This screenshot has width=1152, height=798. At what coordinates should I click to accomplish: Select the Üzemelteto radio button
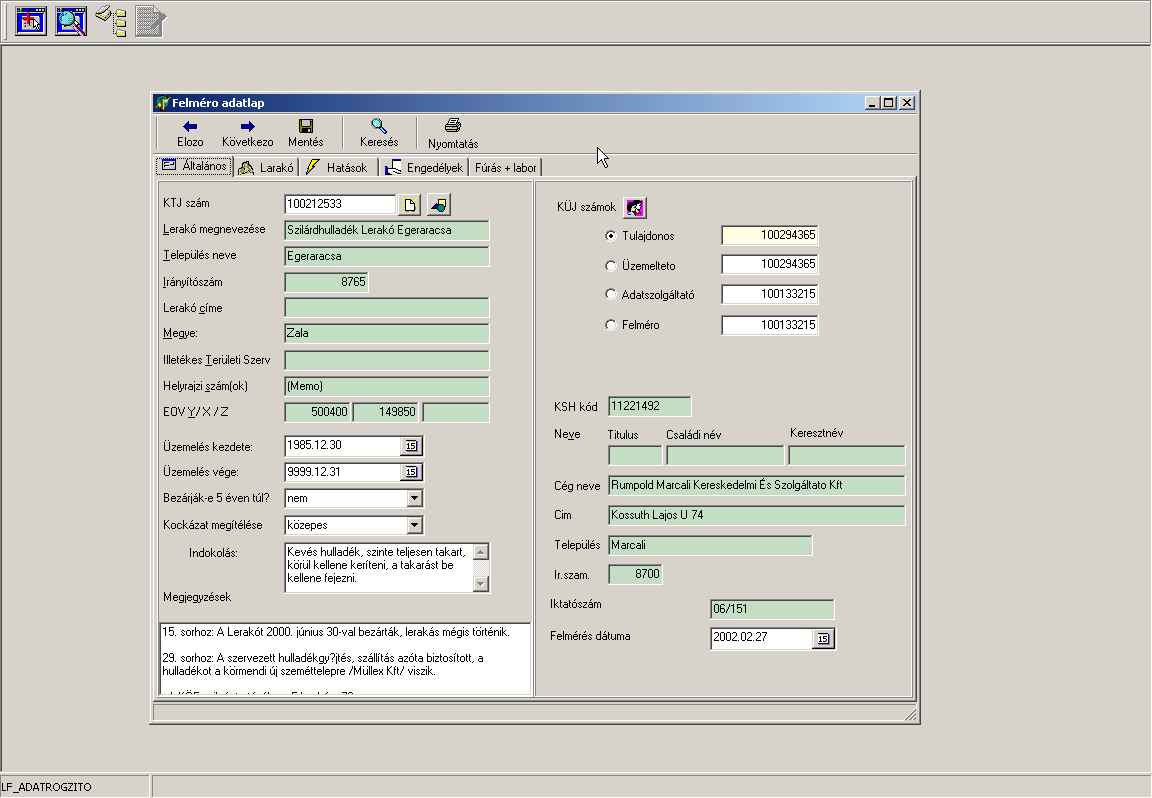point(611,266)
